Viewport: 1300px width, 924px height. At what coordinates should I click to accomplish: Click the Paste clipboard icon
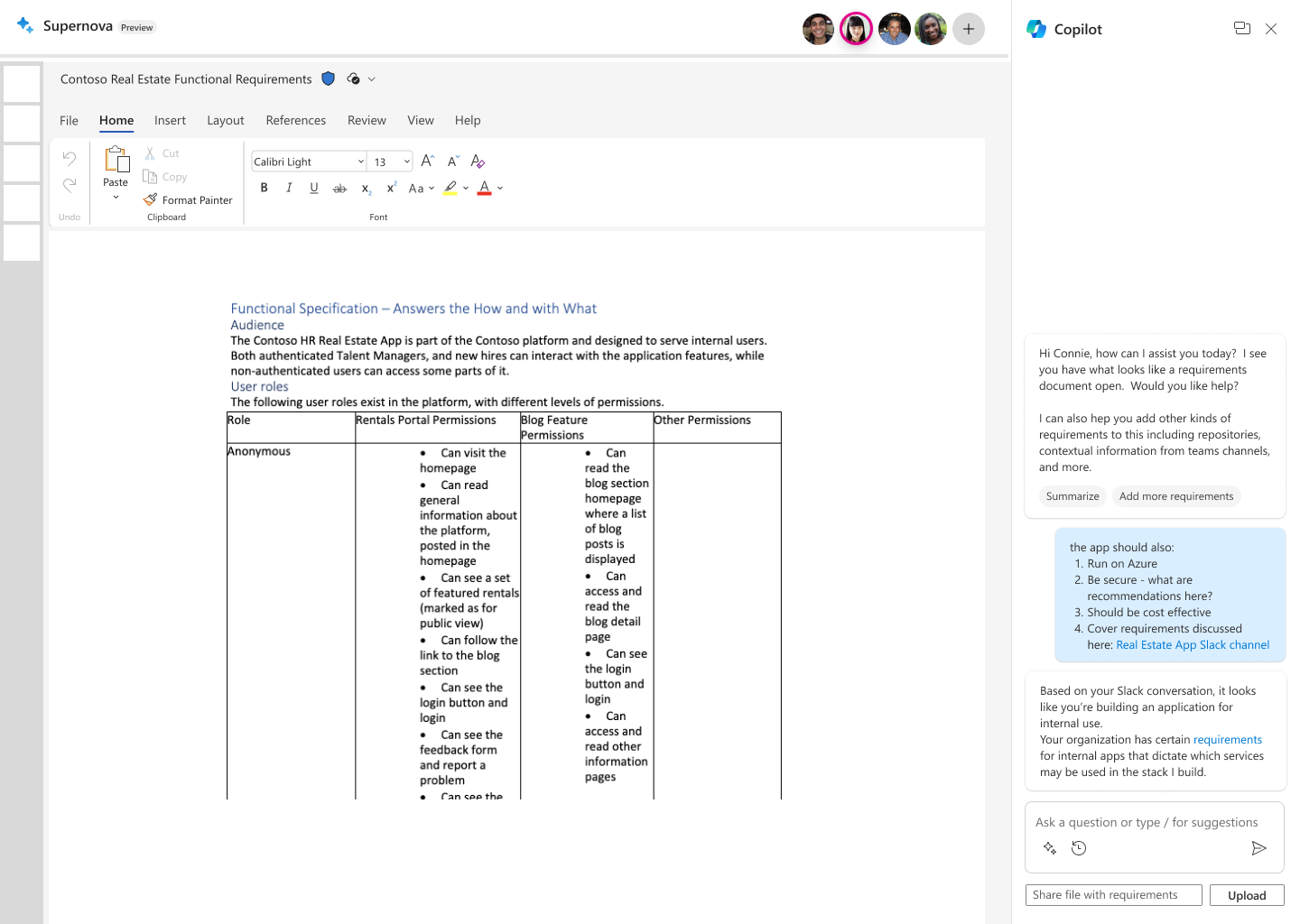click(x=116, y=159)
